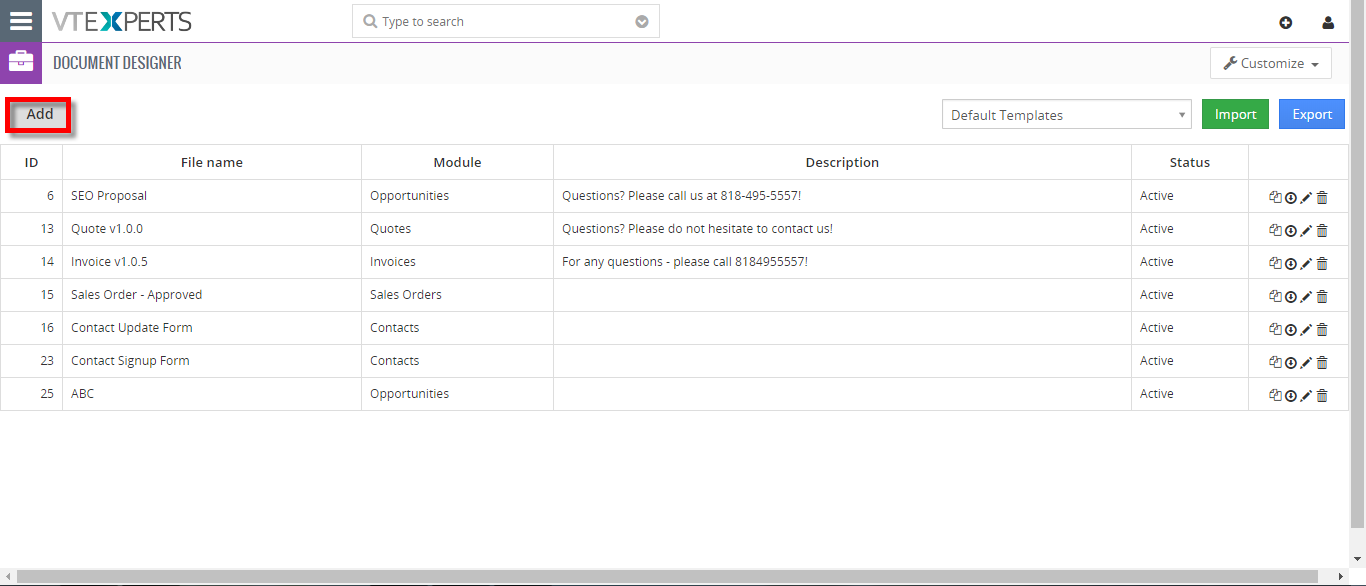
Task: Download the Contact Update Form template
Action: 1290,330
